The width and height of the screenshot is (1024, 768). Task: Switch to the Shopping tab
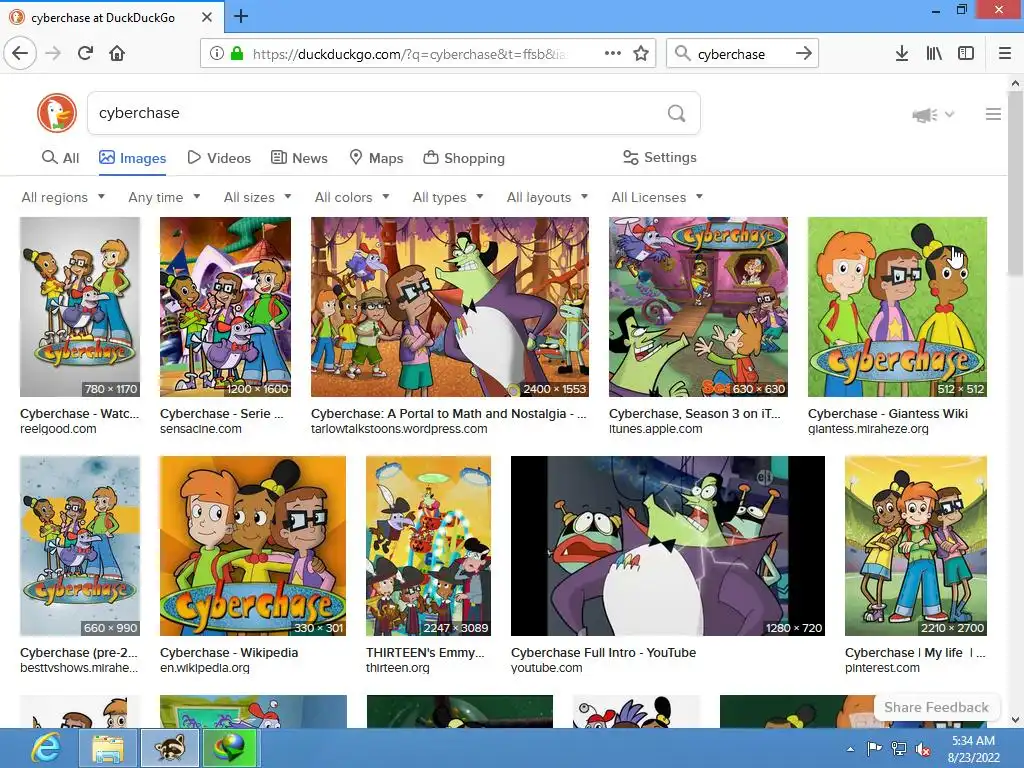point(464,158)
